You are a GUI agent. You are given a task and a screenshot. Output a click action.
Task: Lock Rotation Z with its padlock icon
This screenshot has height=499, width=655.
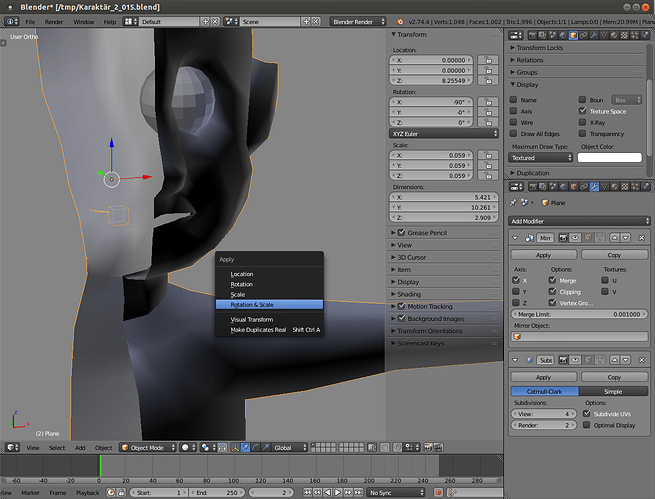coord(487,122)
